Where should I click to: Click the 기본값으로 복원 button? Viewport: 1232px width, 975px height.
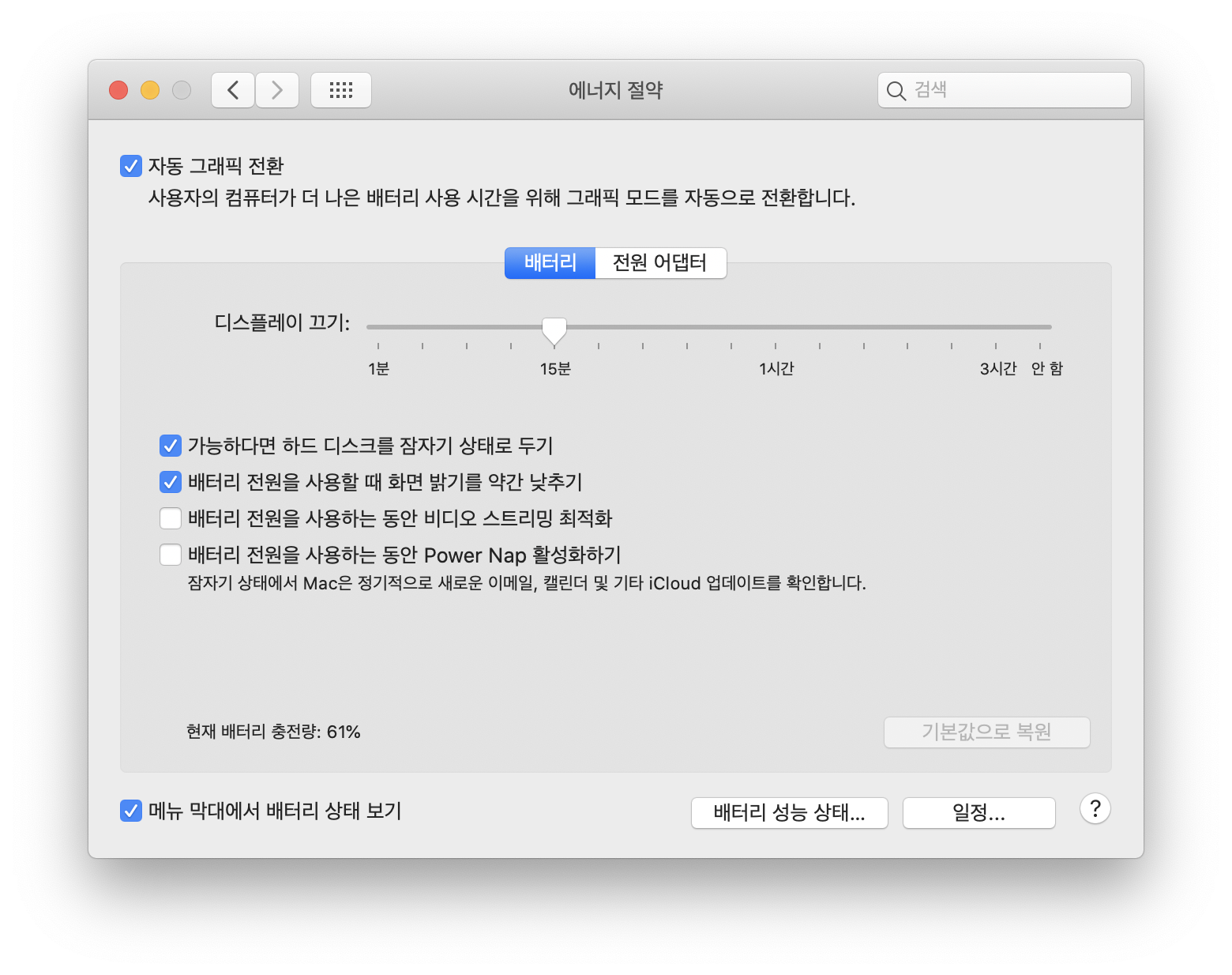[987, 732]
